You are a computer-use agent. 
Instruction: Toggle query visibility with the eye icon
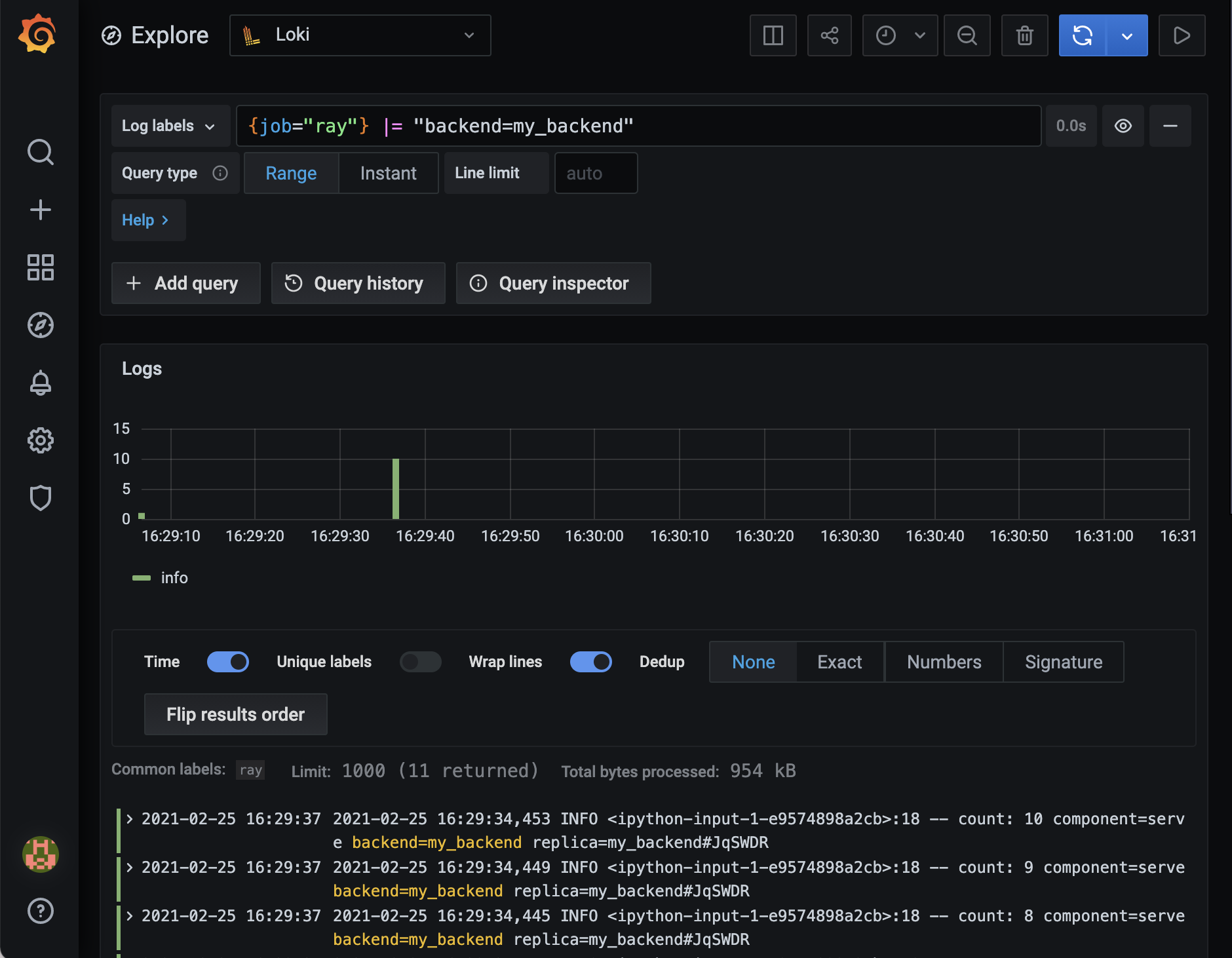(1123, 126)
